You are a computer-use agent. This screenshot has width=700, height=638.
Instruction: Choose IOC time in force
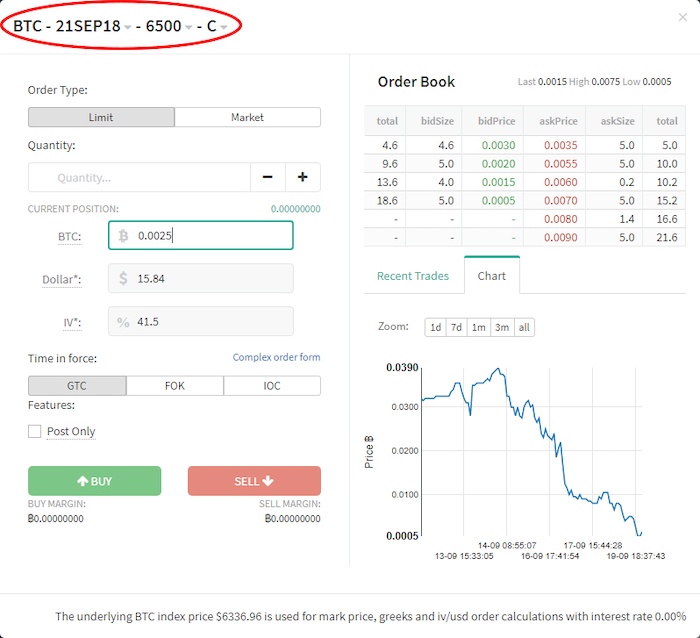[272, 386]
